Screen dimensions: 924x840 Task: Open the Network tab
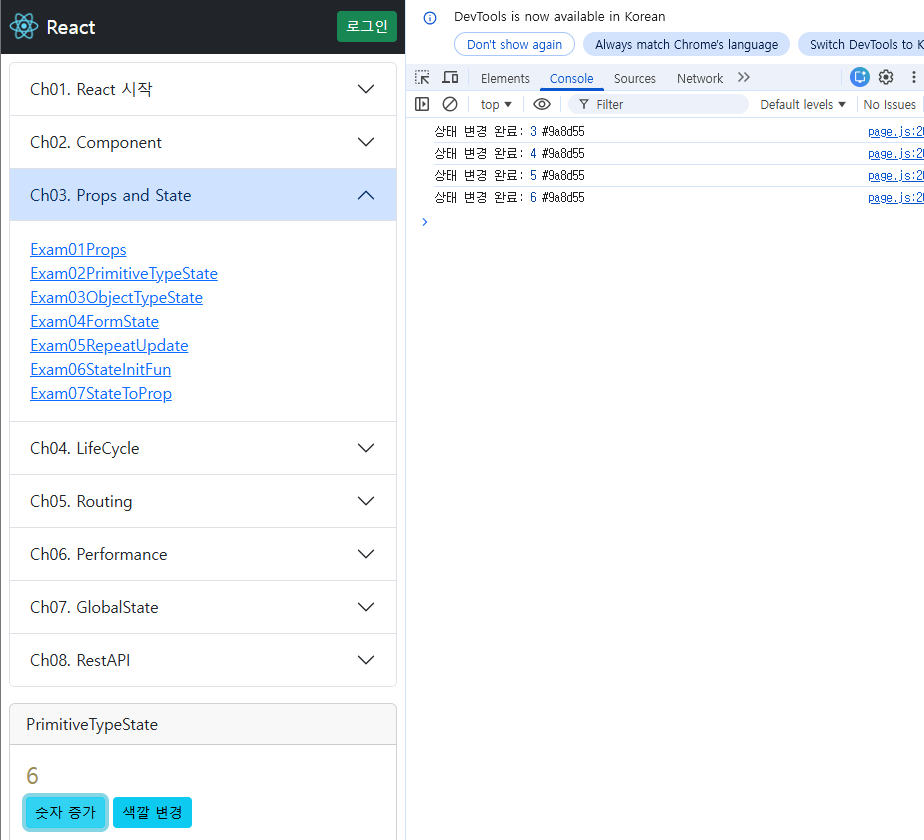699,78
